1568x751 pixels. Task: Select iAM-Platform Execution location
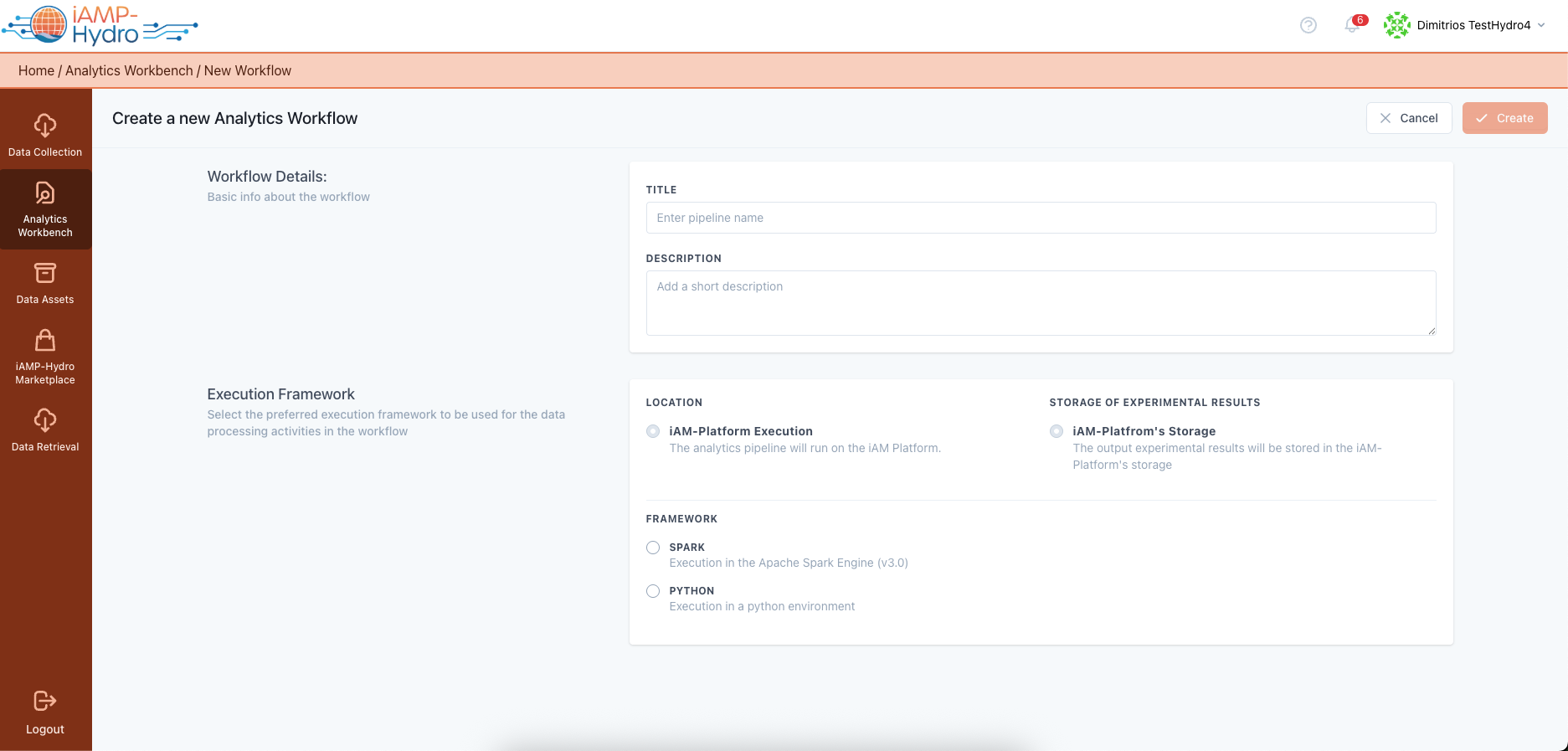pos(653,431)
